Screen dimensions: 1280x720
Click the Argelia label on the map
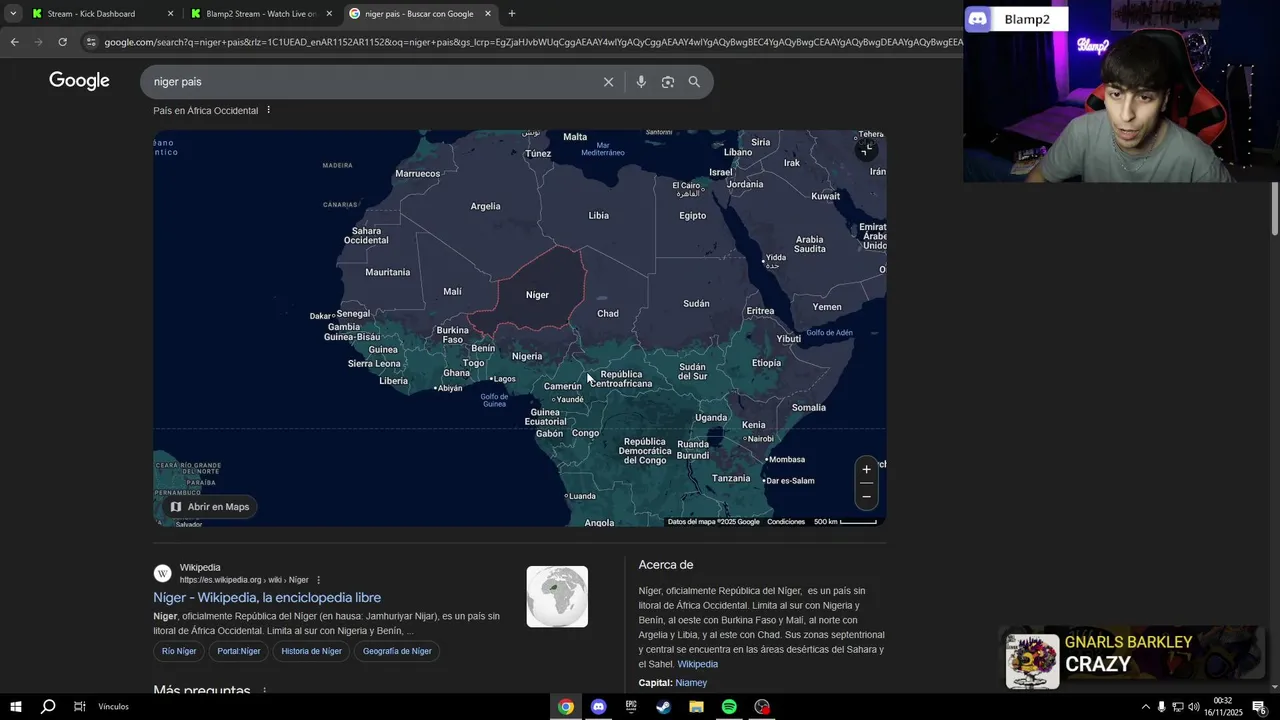tap(485, 207)
